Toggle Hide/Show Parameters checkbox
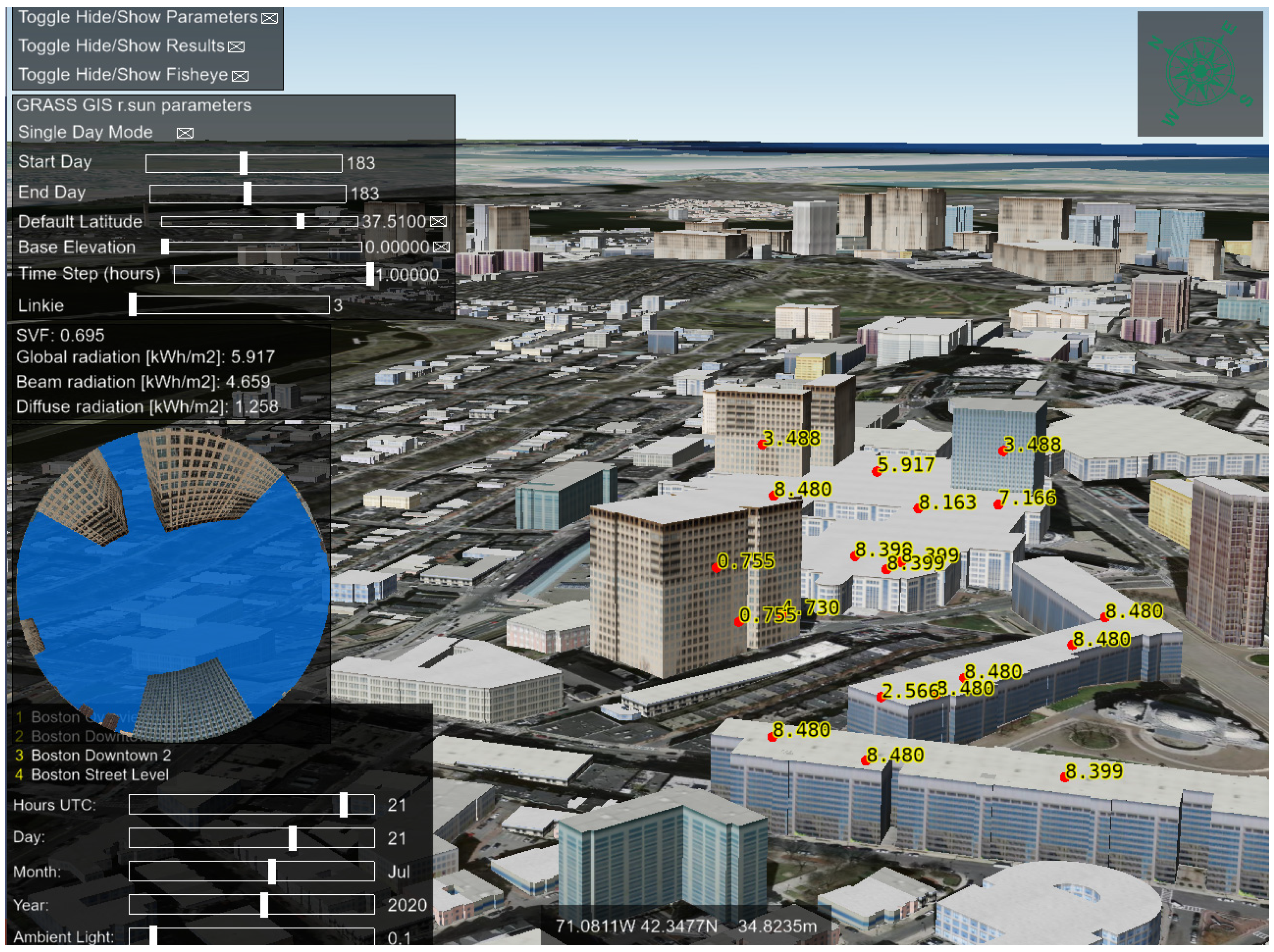The image size is (1274, 952). (x=269, y=18)
